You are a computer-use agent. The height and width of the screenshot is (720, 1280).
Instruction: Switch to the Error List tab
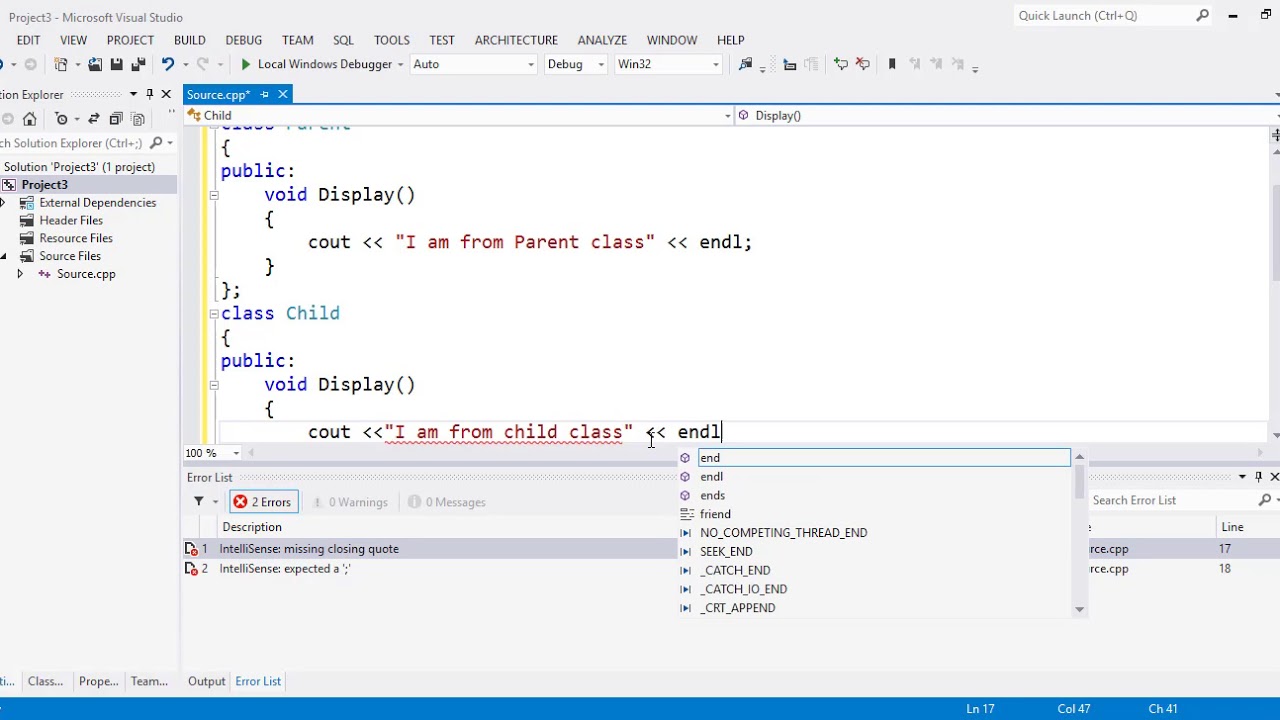click(258, 681)
